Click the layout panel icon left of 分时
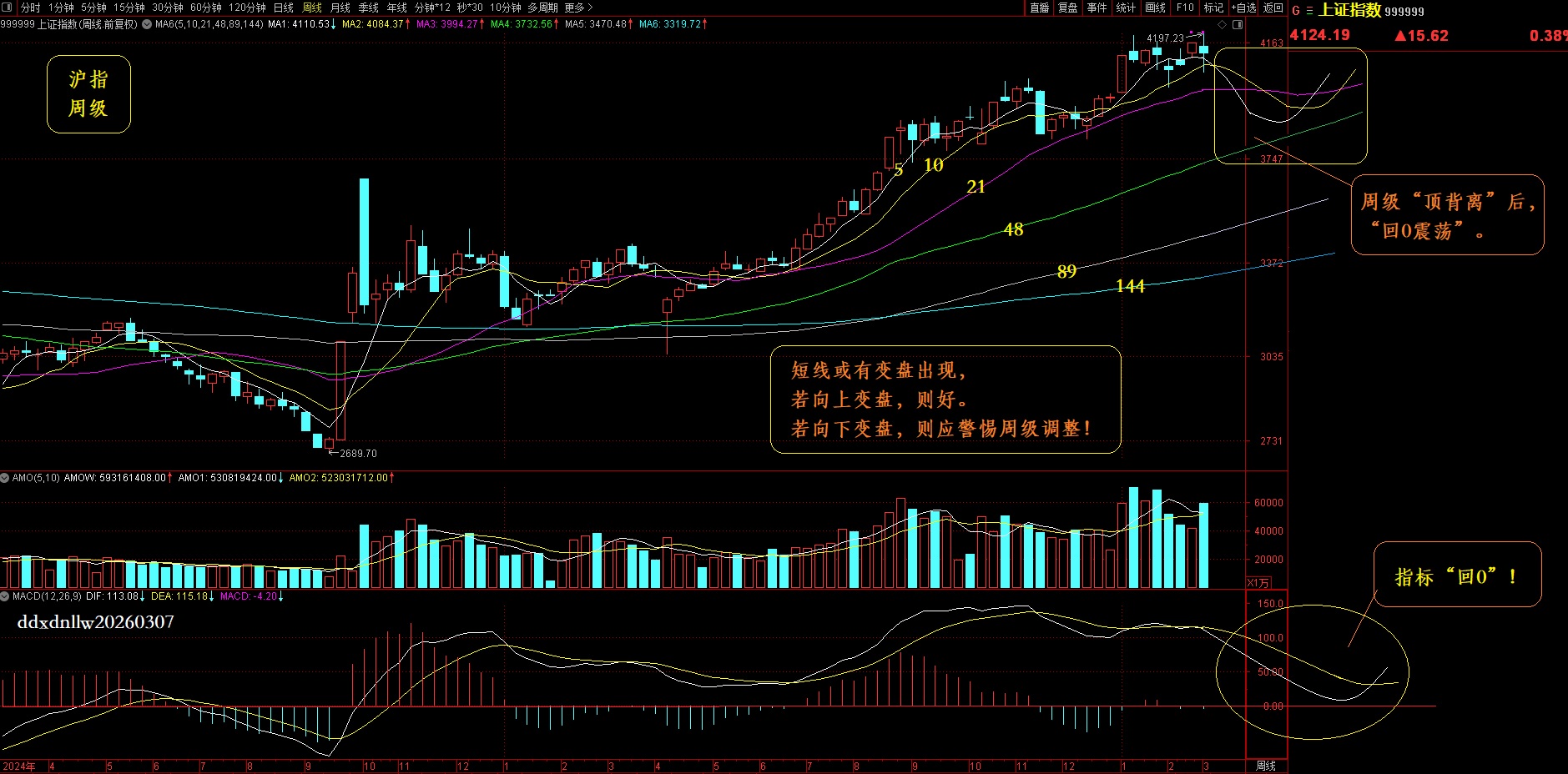Screen dimensions: 1568x774 [8, 8]
